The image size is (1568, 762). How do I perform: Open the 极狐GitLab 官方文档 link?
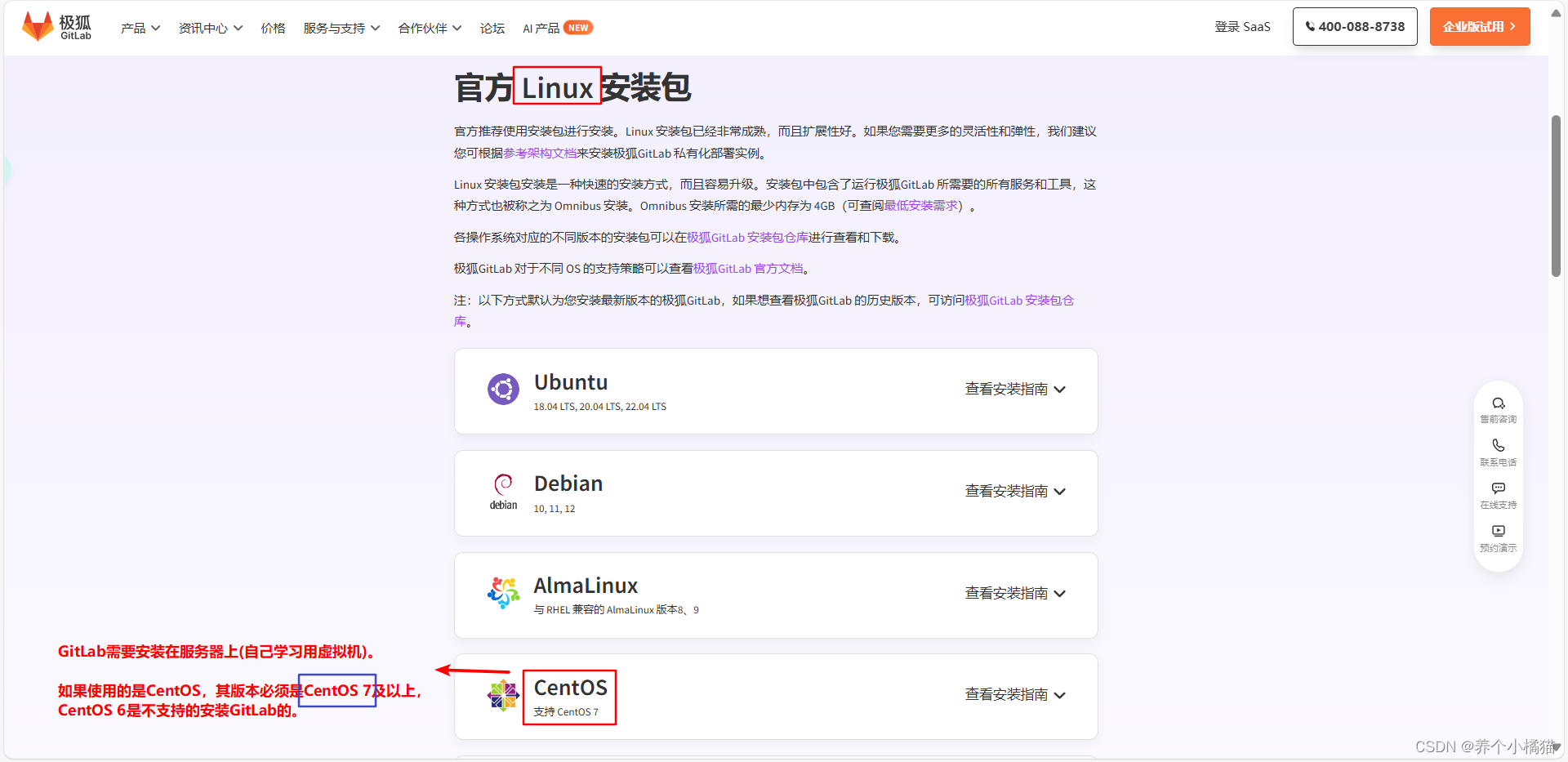pyautogui.click(x=748, y=269)
